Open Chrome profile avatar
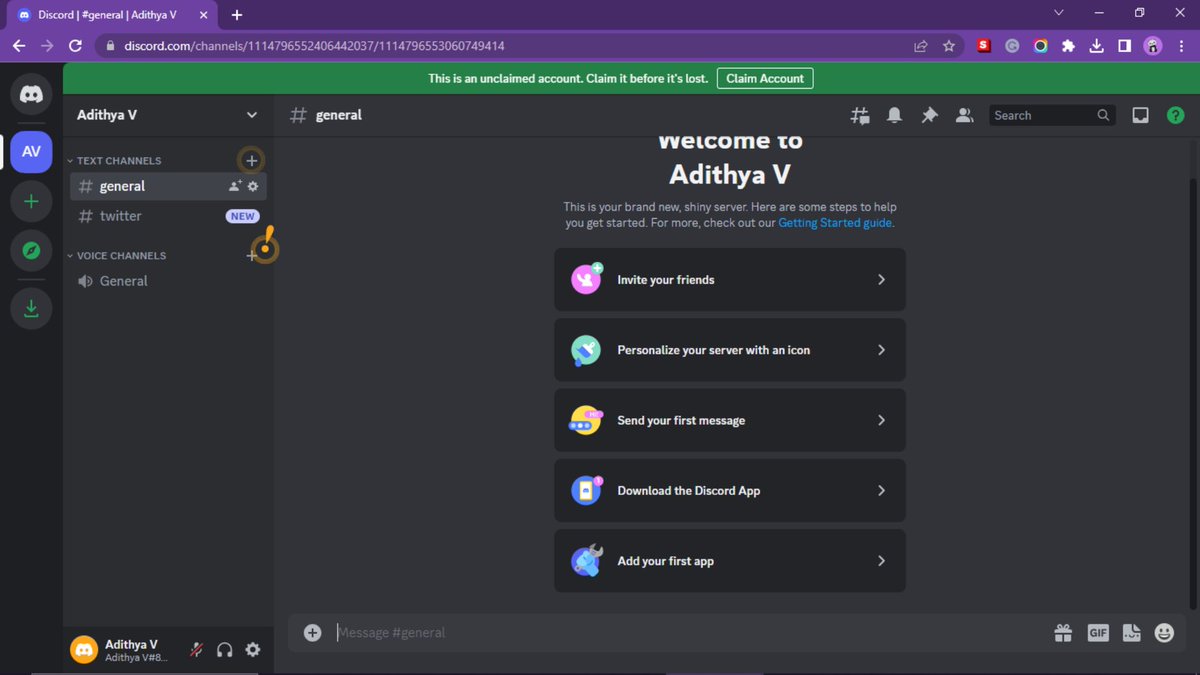The height and width of the screenshot is (675, 1200). 1153,46
